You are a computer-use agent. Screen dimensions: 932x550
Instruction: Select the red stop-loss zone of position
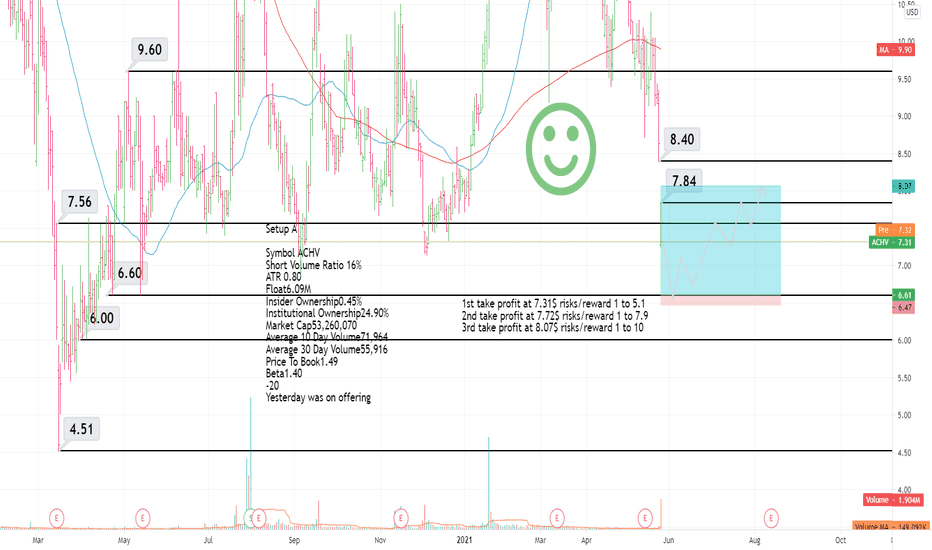point(720,300)
